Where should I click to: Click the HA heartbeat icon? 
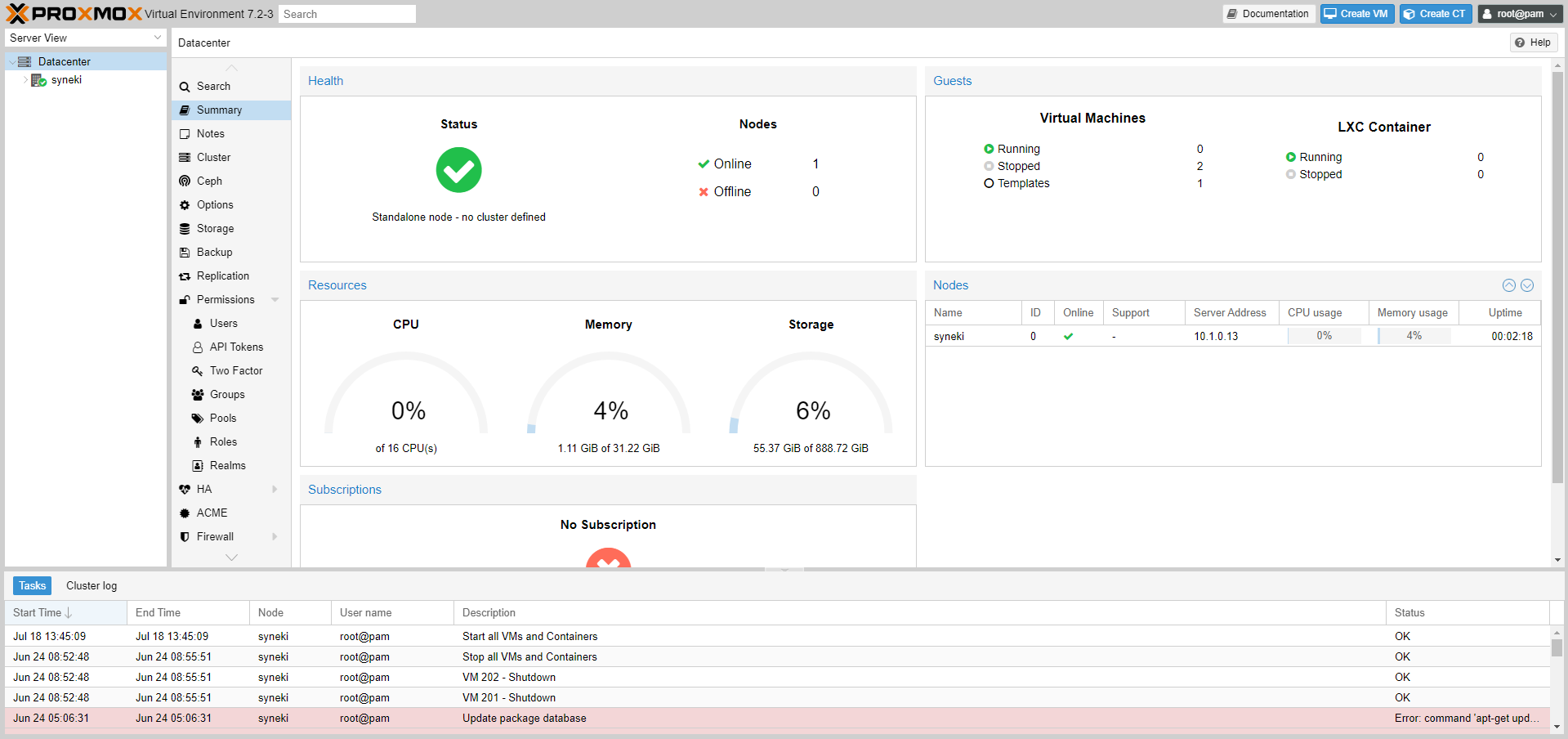click(x=185, y=490)
